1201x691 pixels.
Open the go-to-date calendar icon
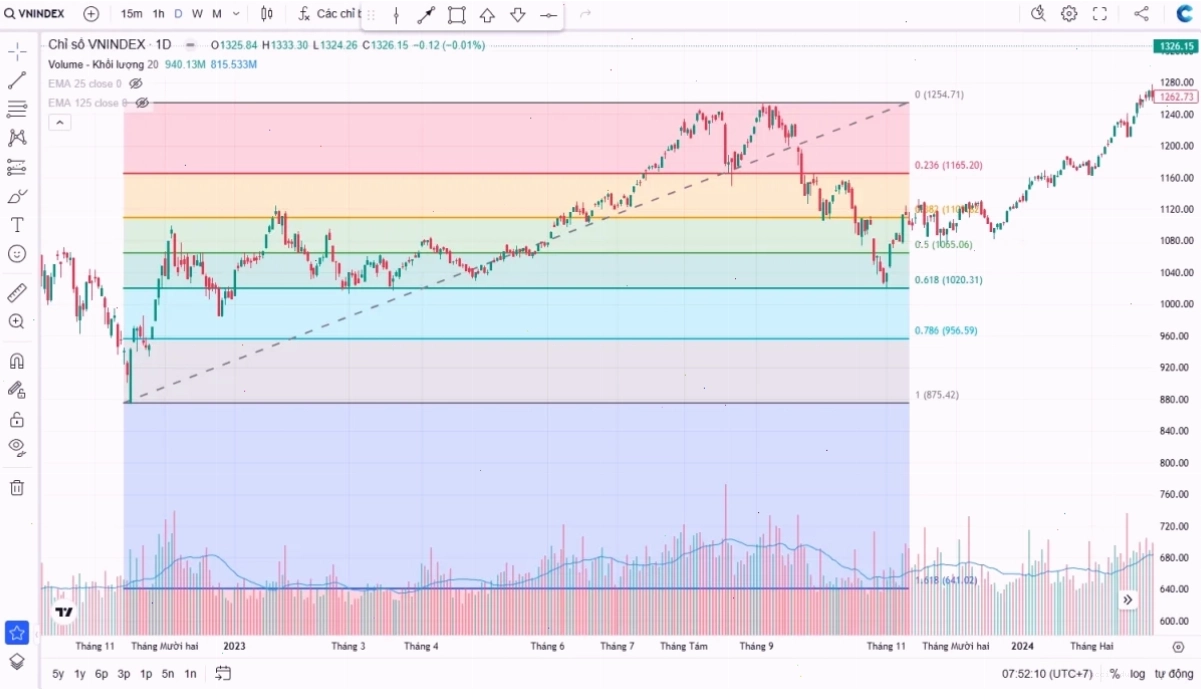tap(222, 673)
